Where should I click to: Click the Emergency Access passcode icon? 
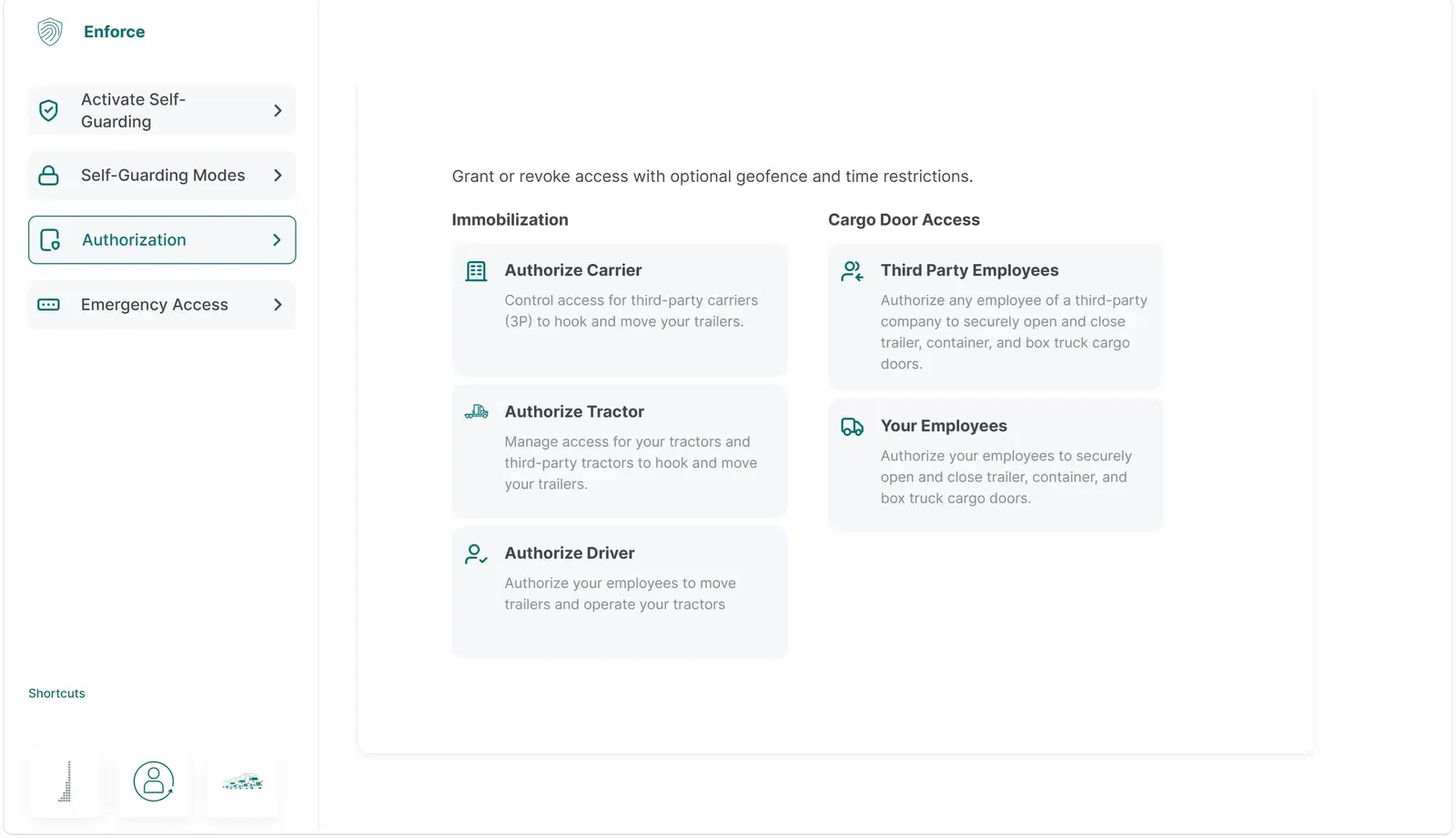click(49, 305)
